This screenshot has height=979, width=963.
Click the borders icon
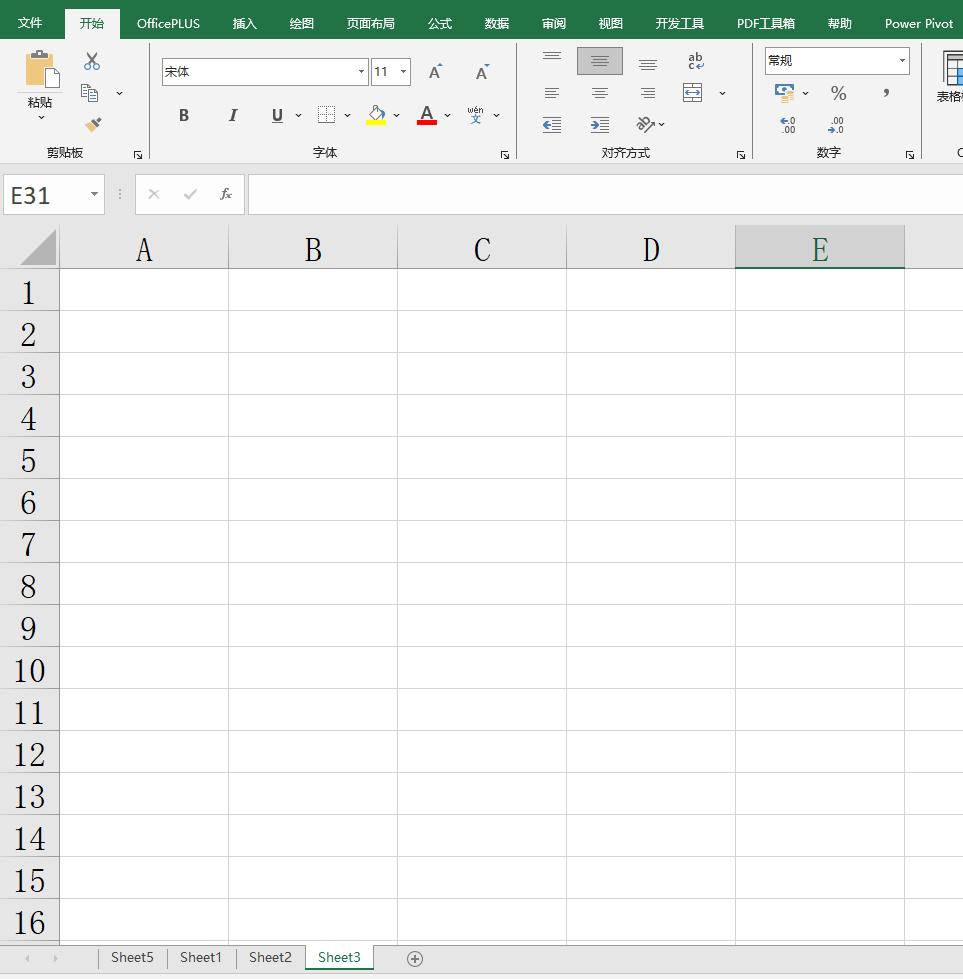tap(326, 115)
